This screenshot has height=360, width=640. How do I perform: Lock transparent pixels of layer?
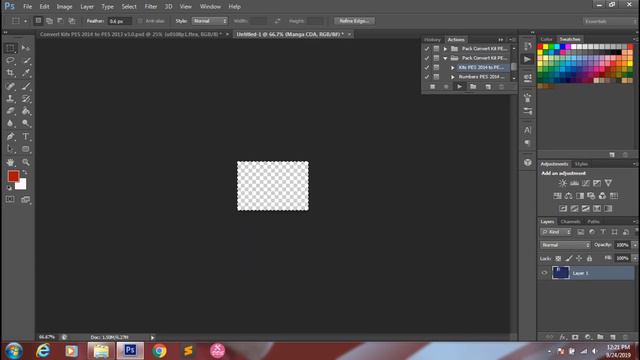click(558, 258)
